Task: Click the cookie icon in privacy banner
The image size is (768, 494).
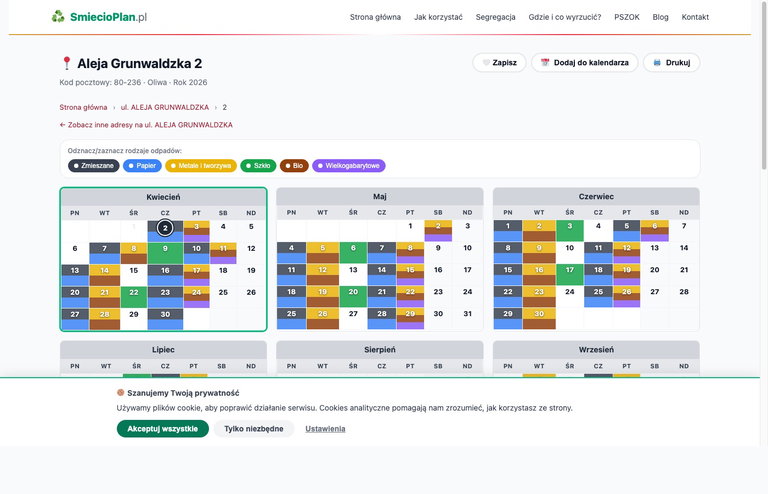Action: coord(121,393)
